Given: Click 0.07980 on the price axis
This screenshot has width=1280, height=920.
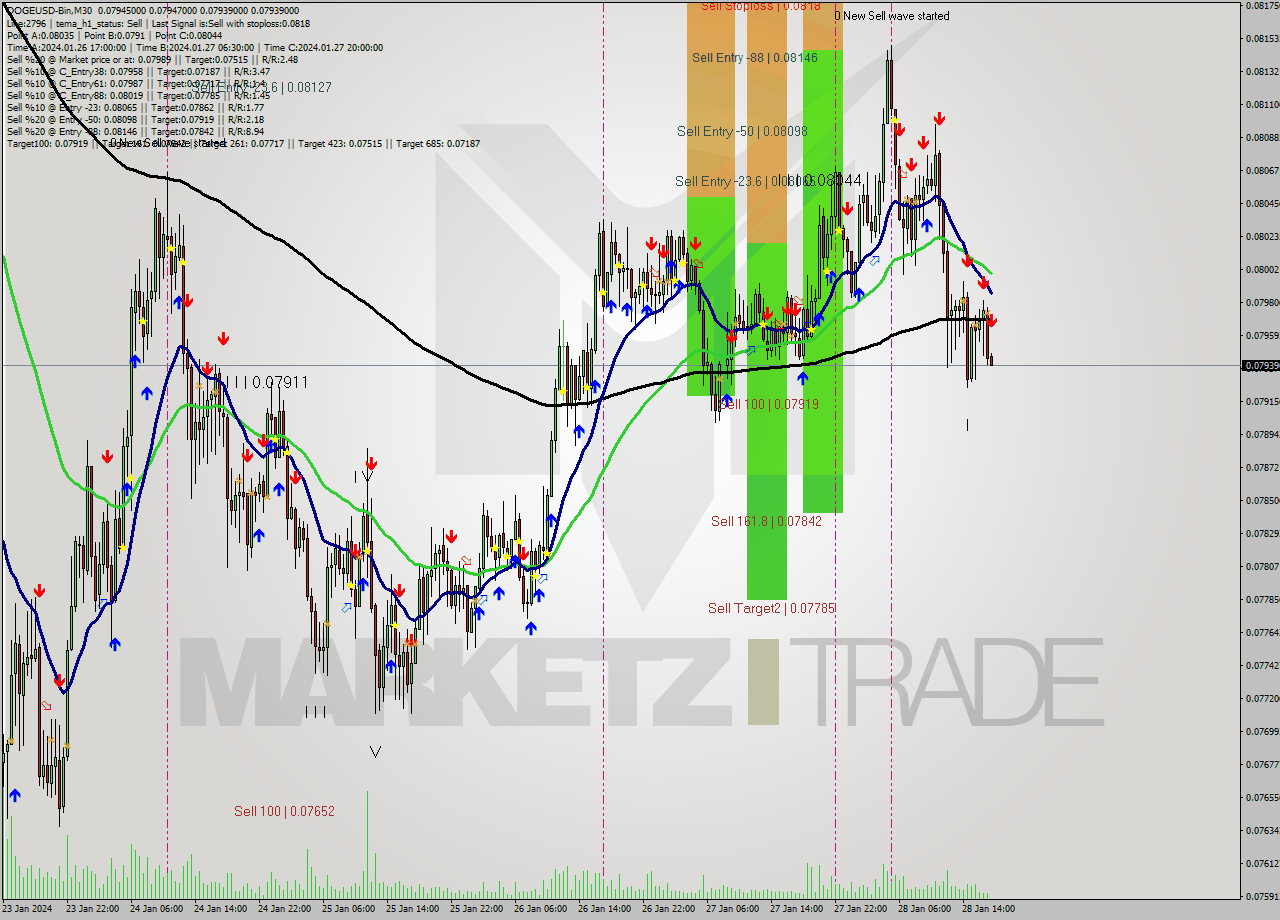Looking at the screenshot, I should point(1262,302).
